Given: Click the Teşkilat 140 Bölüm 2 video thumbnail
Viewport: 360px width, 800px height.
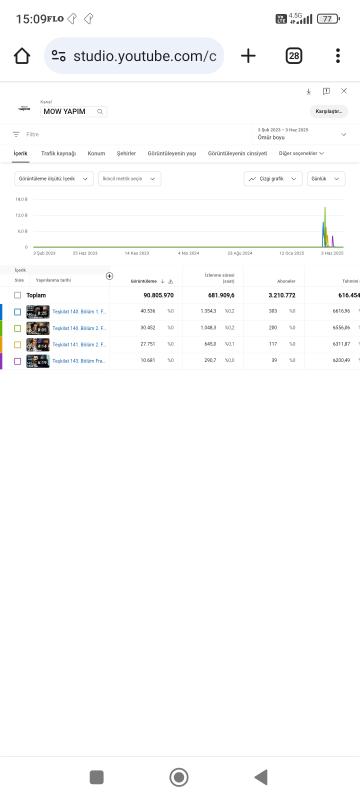Looking at the screenshot, I should [38, 328].
